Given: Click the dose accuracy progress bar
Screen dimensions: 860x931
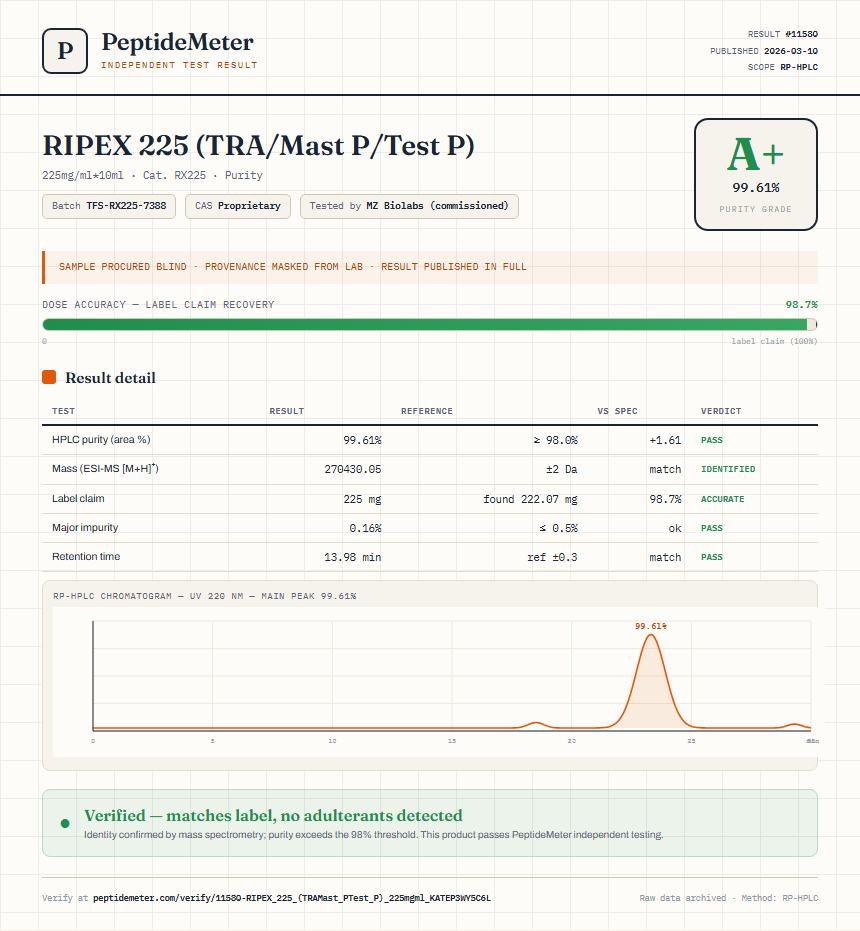Looking at the screenshot, I should [x=429, y=324].
